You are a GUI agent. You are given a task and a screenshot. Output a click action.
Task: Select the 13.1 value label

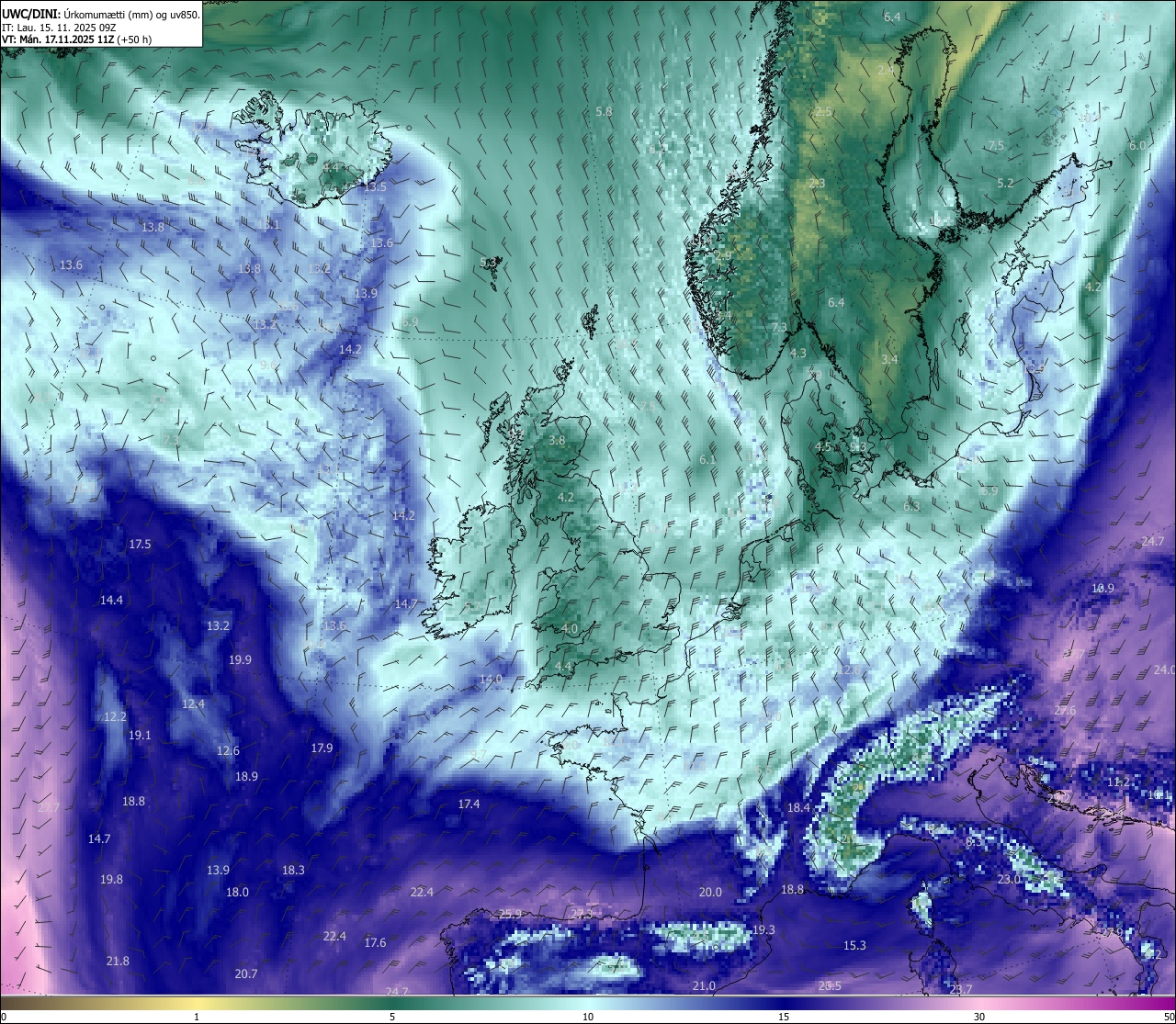tap(268, 225)
